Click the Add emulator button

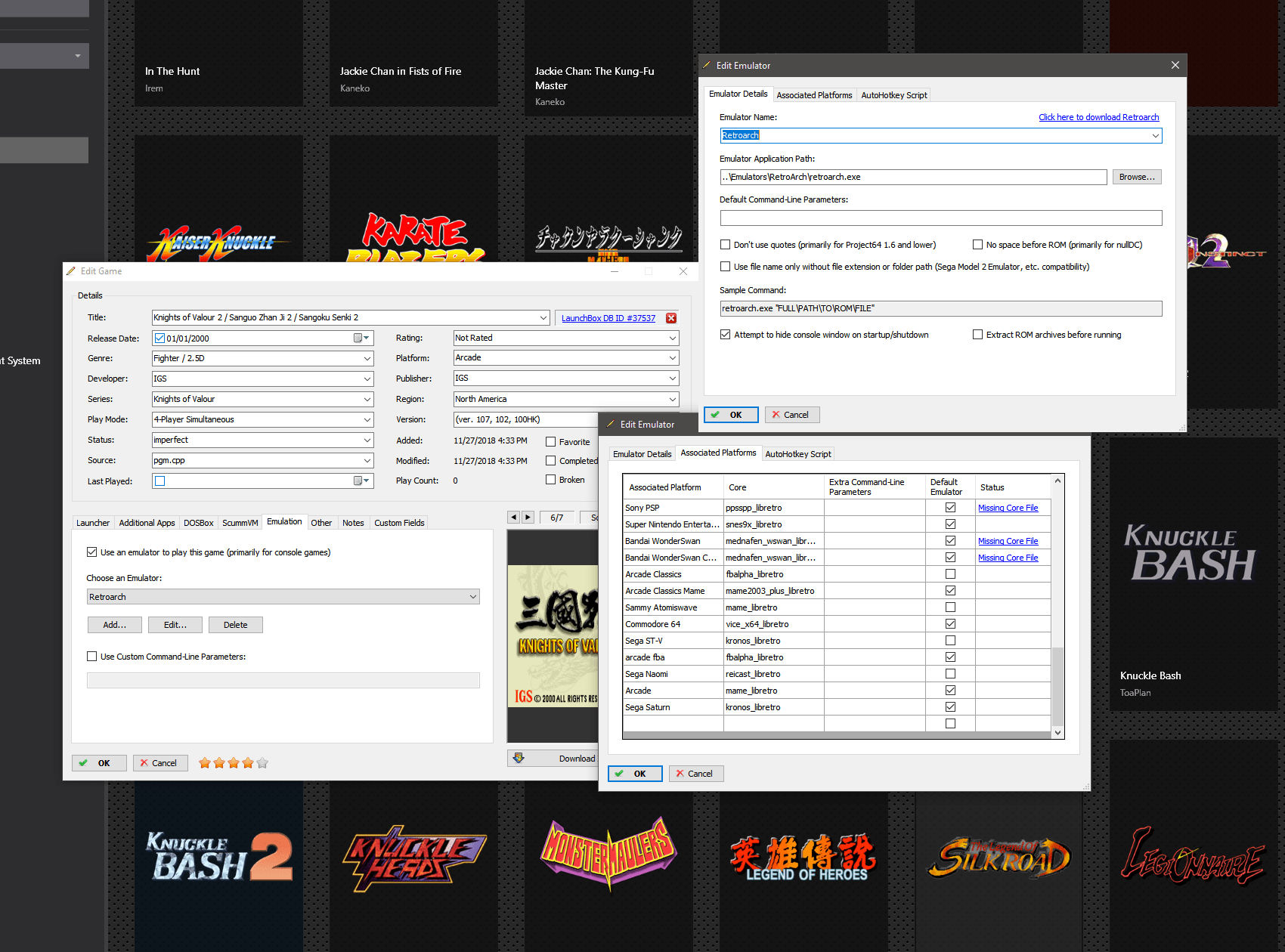tap(115, 625)
